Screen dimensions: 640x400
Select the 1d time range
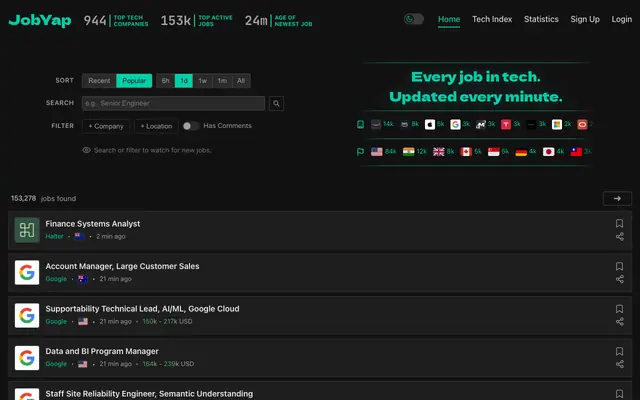tap(184, 81)
